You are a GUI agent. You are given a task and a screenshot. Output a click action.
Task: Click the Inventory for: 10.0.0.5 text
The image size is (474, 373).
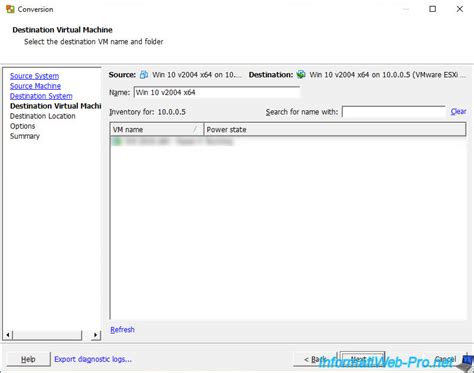(147, 112)
